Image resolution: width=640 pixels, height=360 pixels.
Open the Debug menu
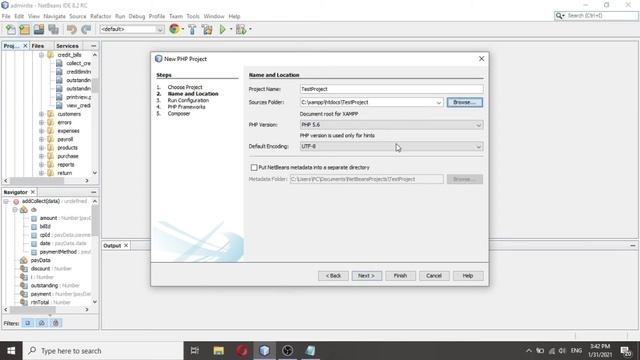137,16
